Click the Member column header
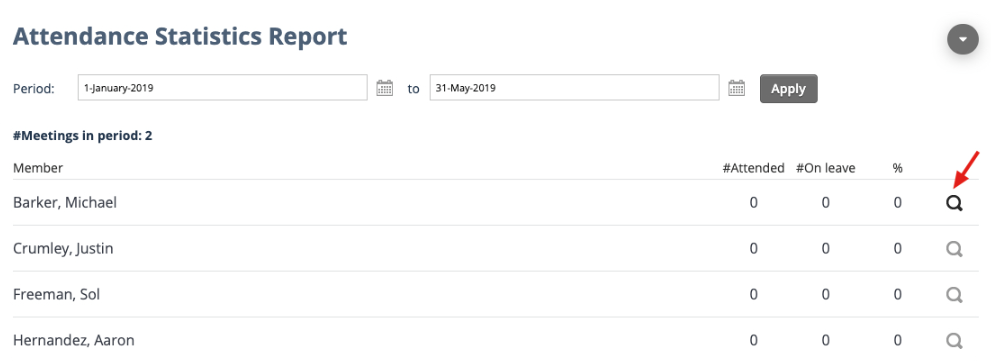Image resolution: width=991 pixels, height=361 pixels. pos(38,168)
